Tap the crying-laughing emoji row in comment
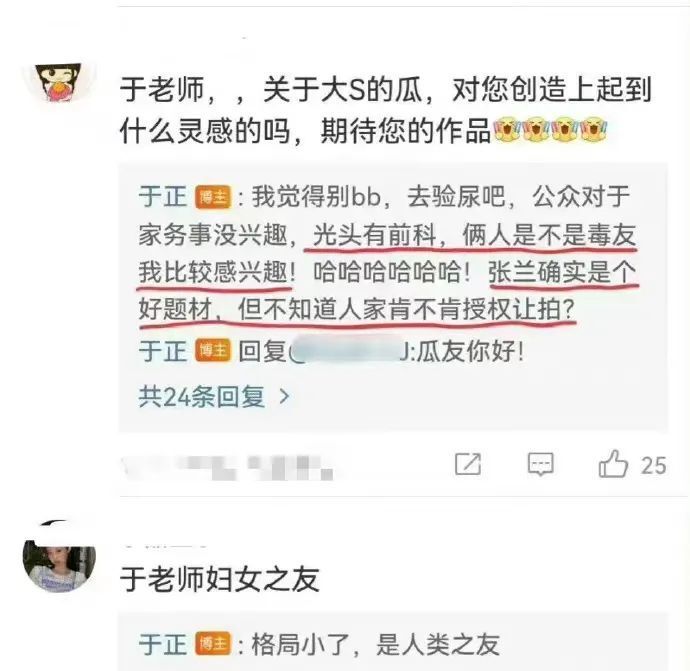 pos(550,130)
